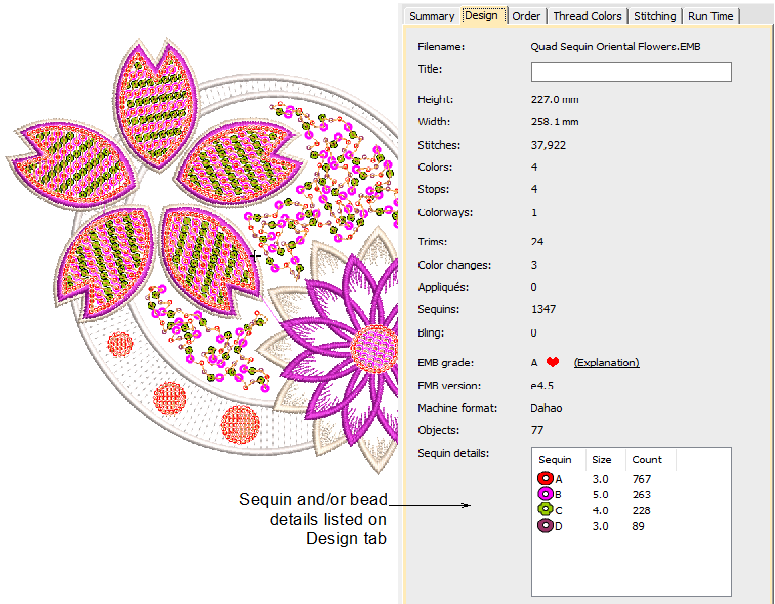Open the EMB grade Explanation link
This screenshot has height=604, width=775.
[x=606, y=362]
